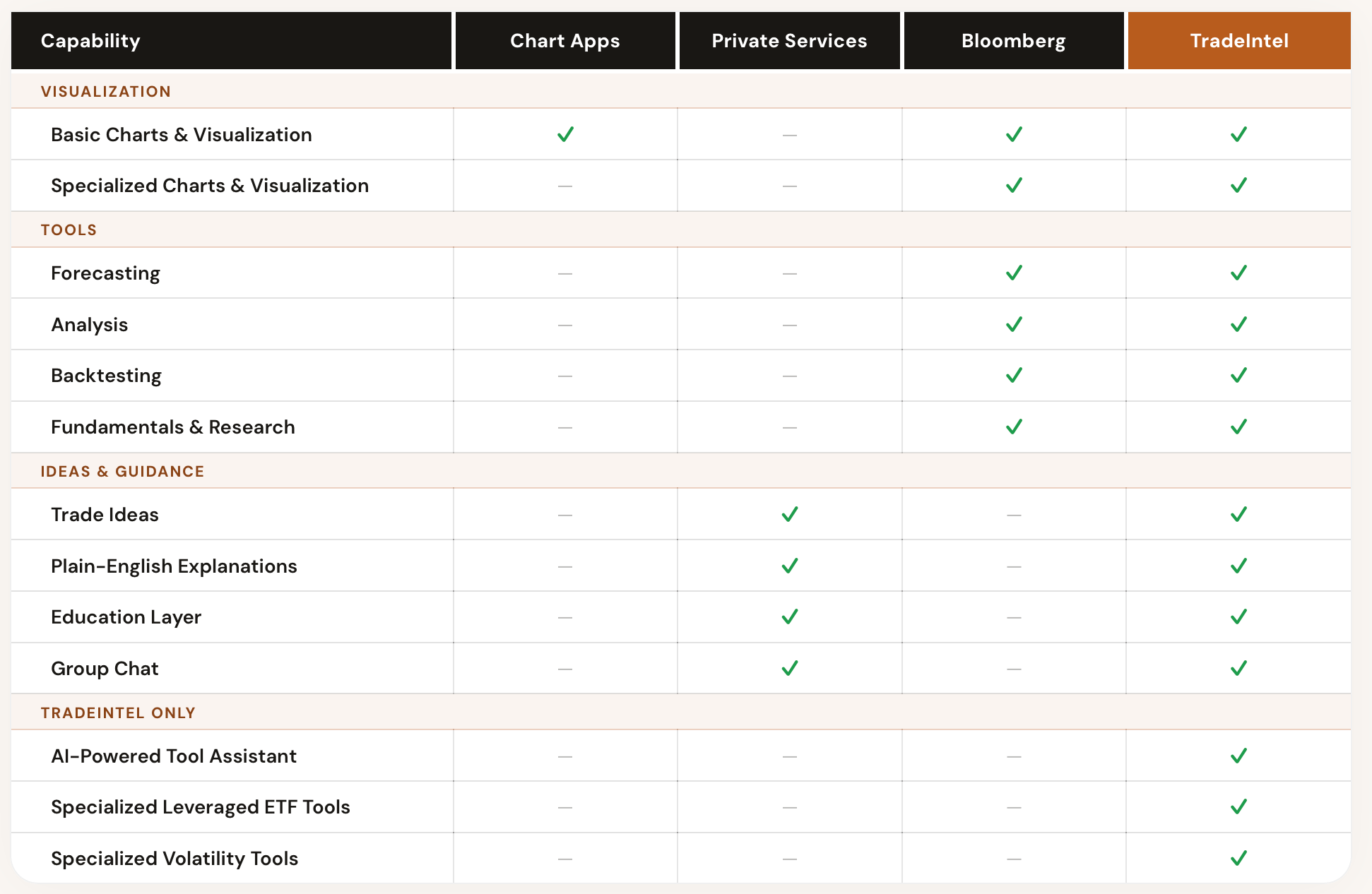Click Private Services checkmark for Trade Ideas
The image size is (1372, 894).
point(790,514)
